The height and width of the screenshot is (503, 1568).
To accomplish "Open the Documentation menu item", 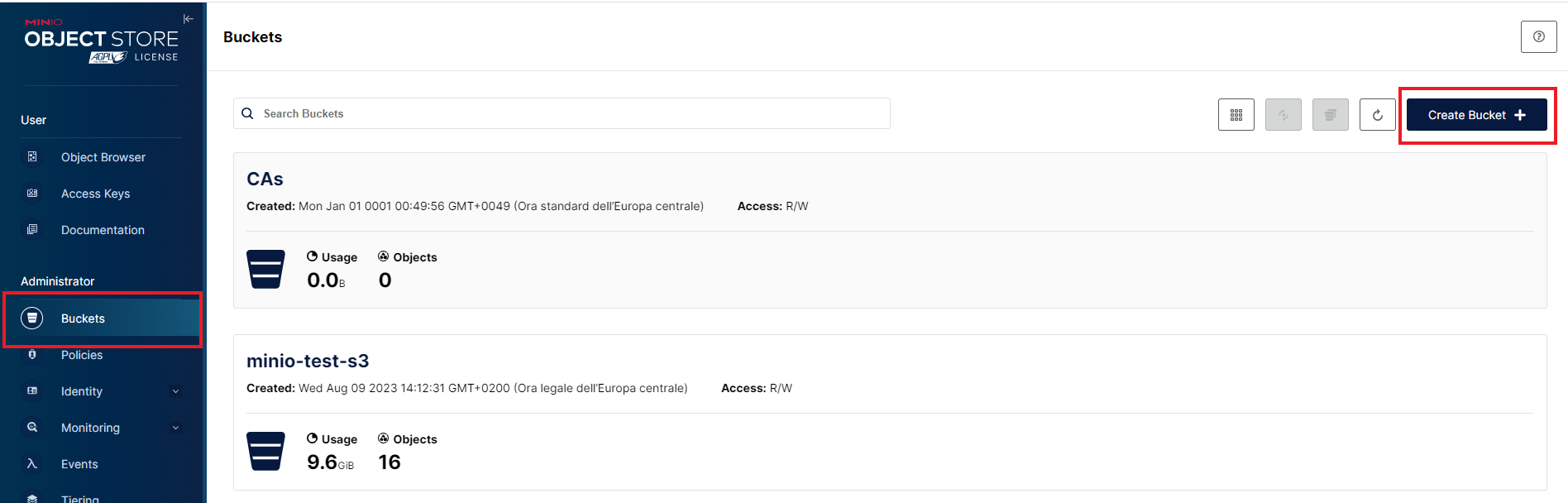I will click(x=103, y=230).
